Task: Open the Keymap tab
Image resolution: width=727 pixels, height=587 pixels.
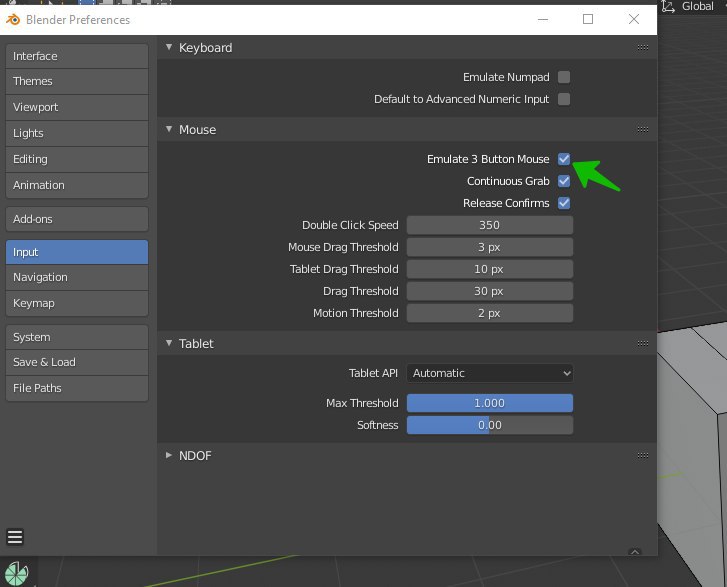Action: click(x=77, y=303)
